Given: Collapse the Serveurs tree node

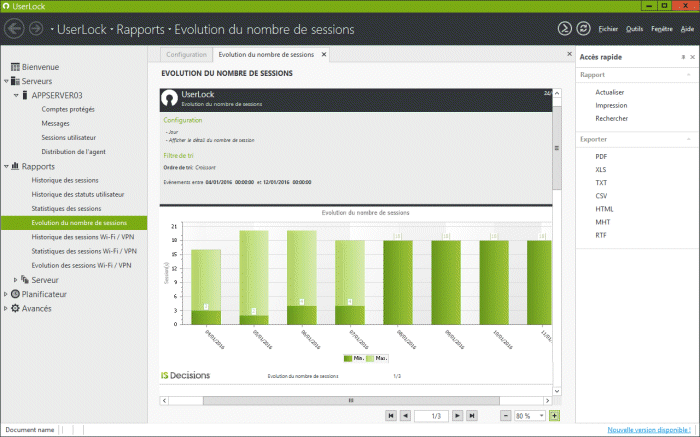Looking at the screenshot, I should (6, 81).
